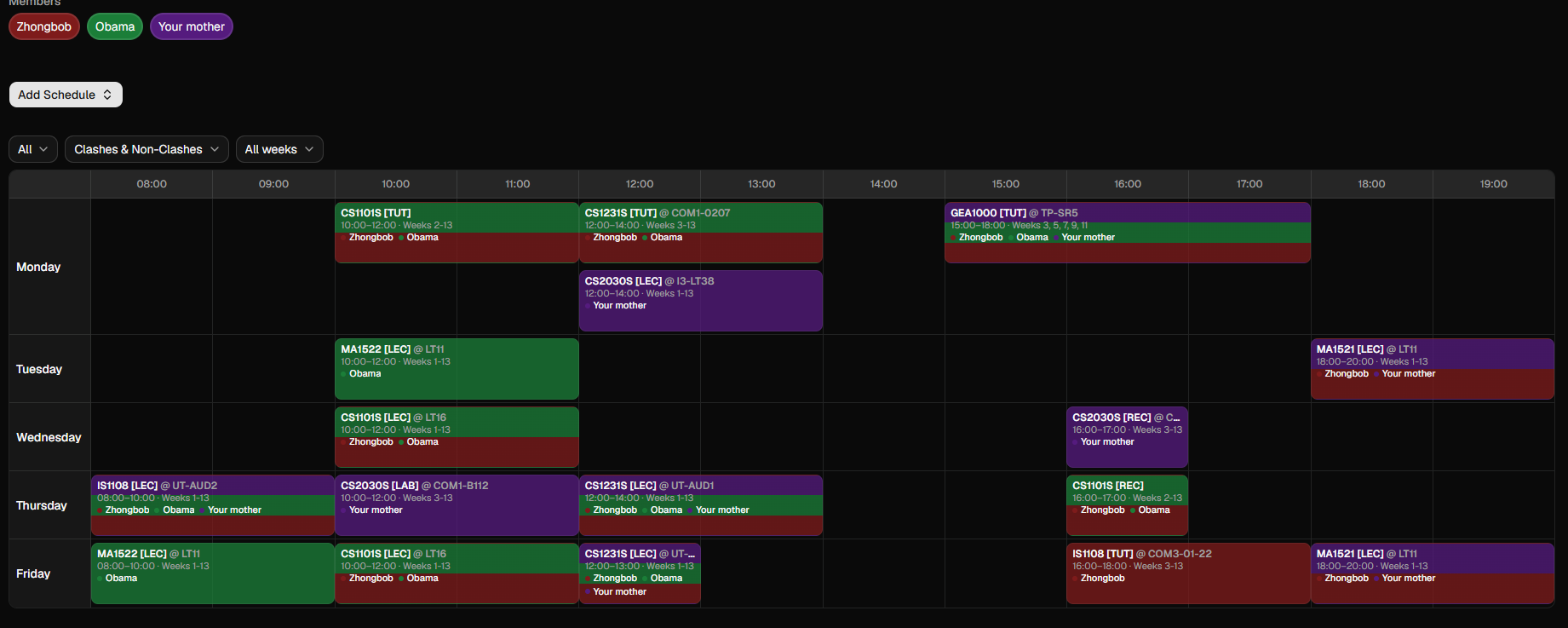Click Thursday's IS1108 [LEC] at UT-AUD2
Viewport: 1568px width, 628px height.
coord(213,505)
